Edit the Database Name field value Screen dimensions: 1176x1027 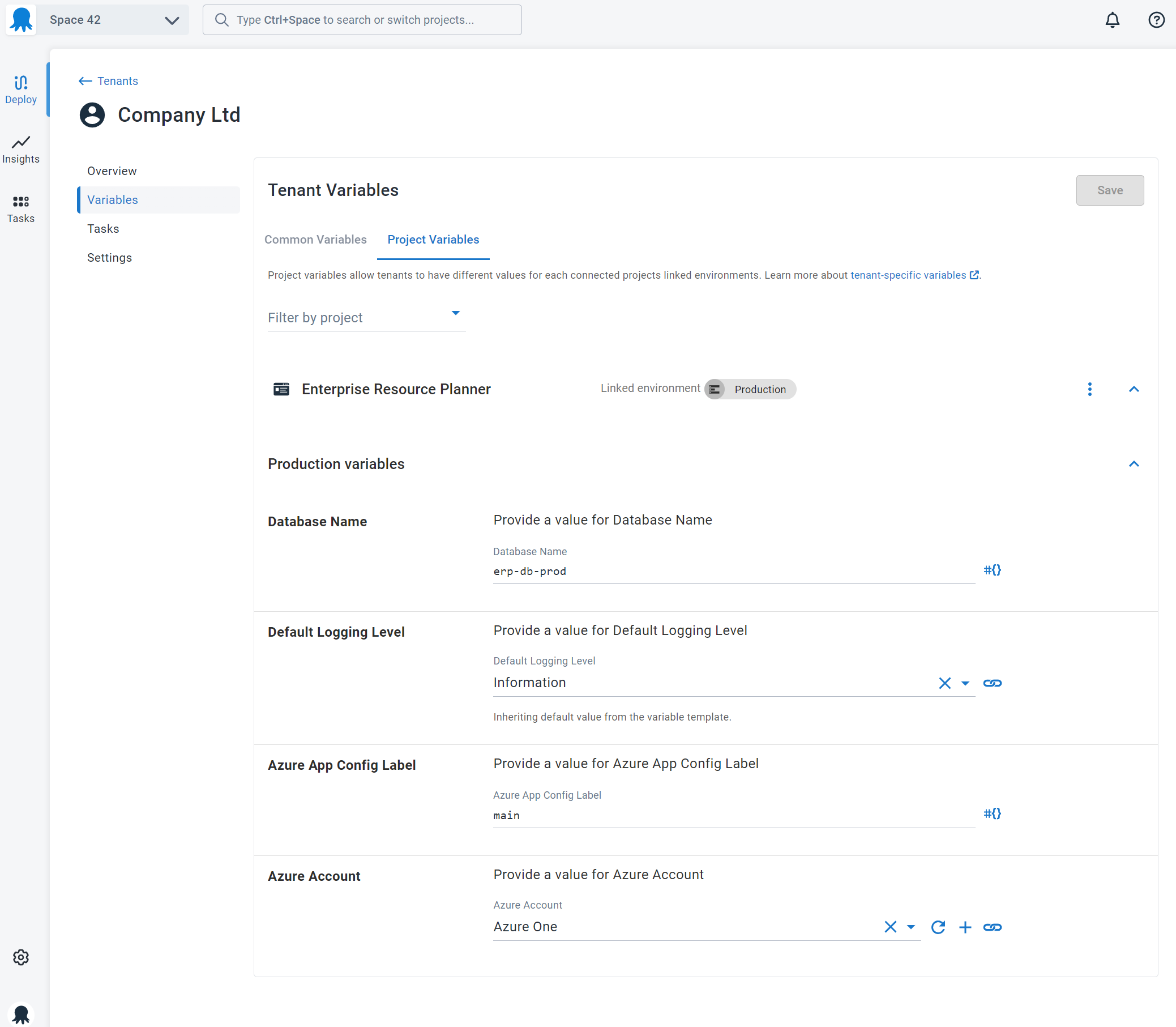coord(734,571)
